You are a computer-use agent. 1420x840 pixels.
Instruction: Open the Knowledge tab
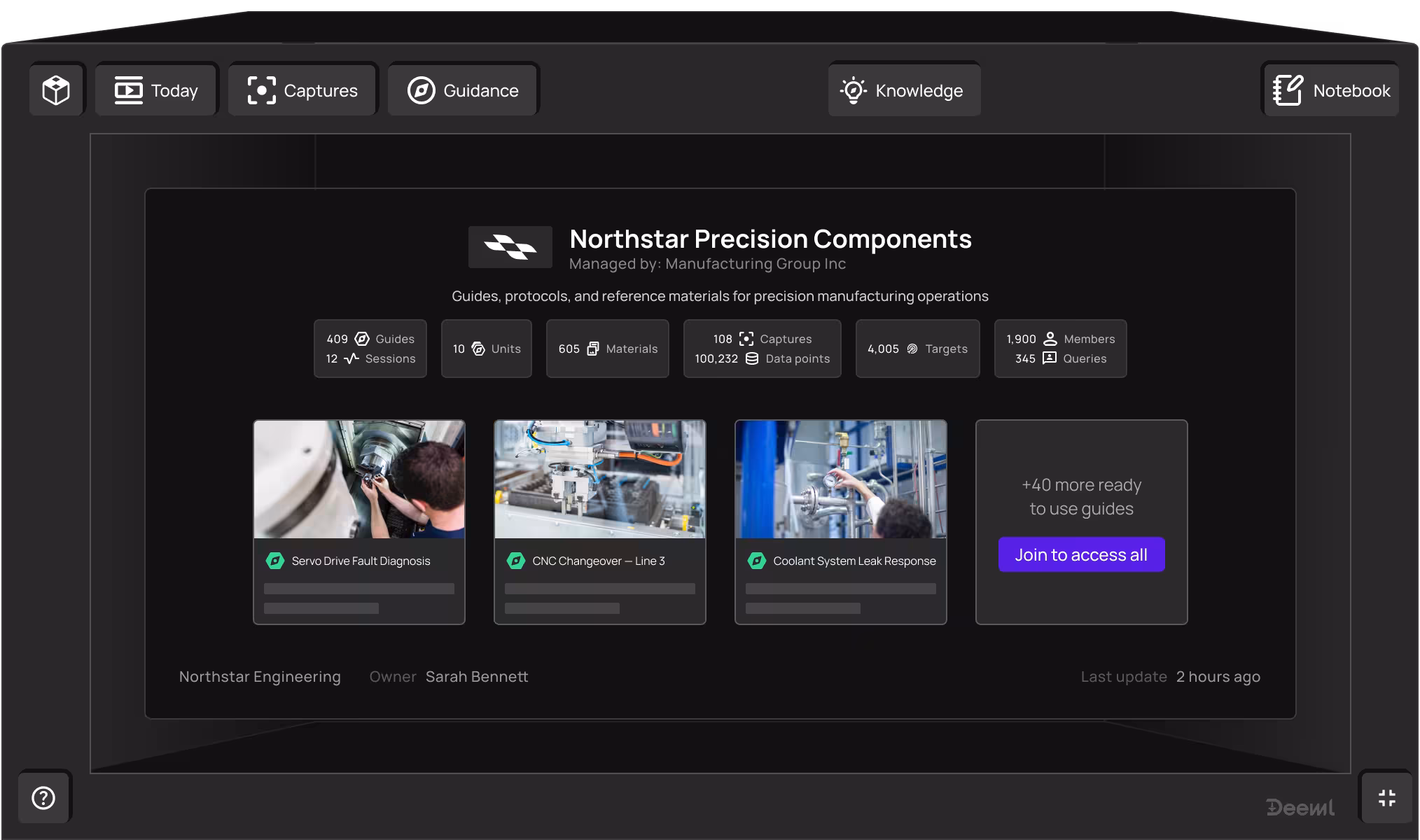tap(904, 90)
